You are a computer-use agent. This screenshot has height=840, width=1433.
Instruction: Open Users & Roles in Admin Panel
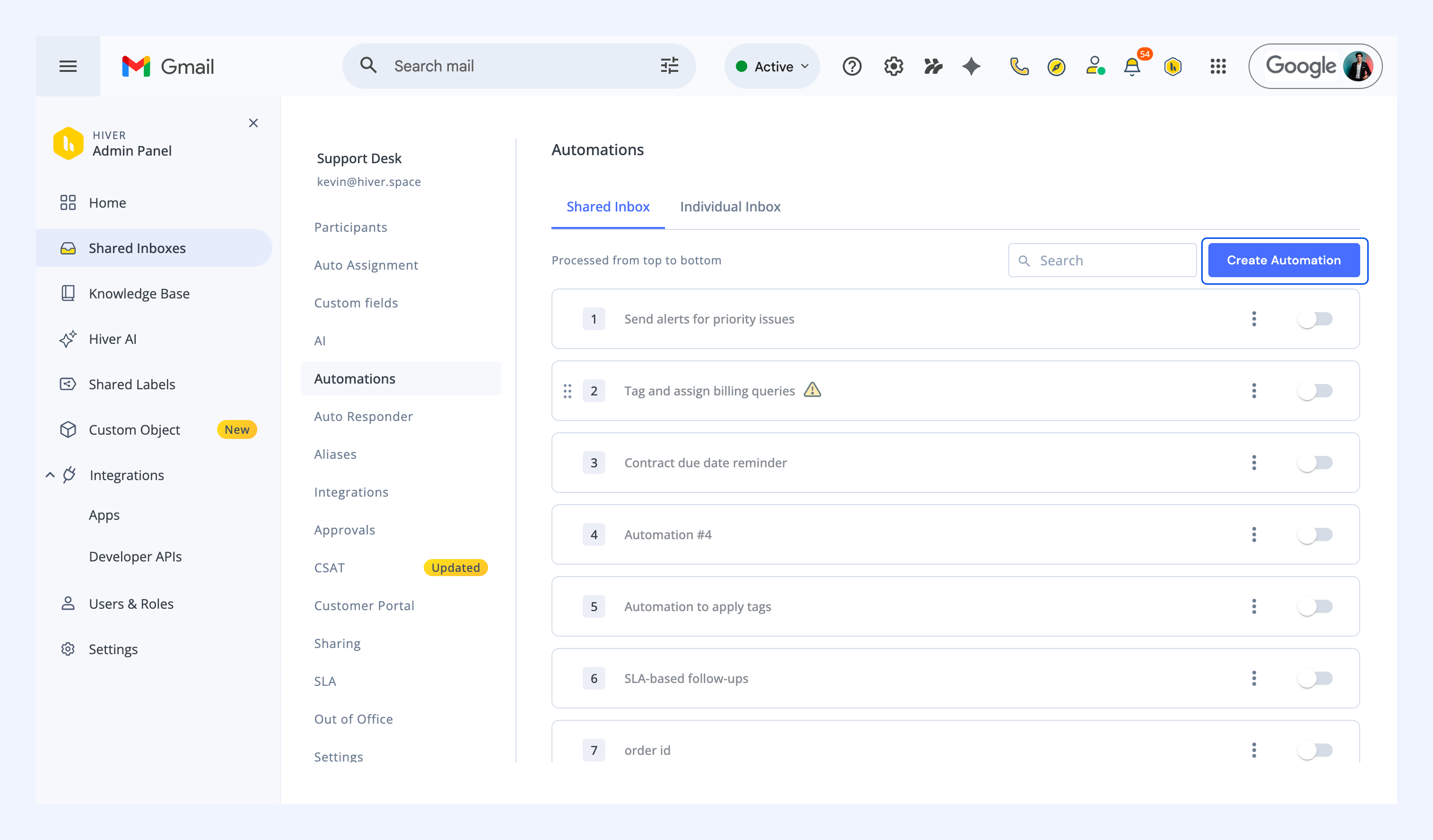(131, 604)
